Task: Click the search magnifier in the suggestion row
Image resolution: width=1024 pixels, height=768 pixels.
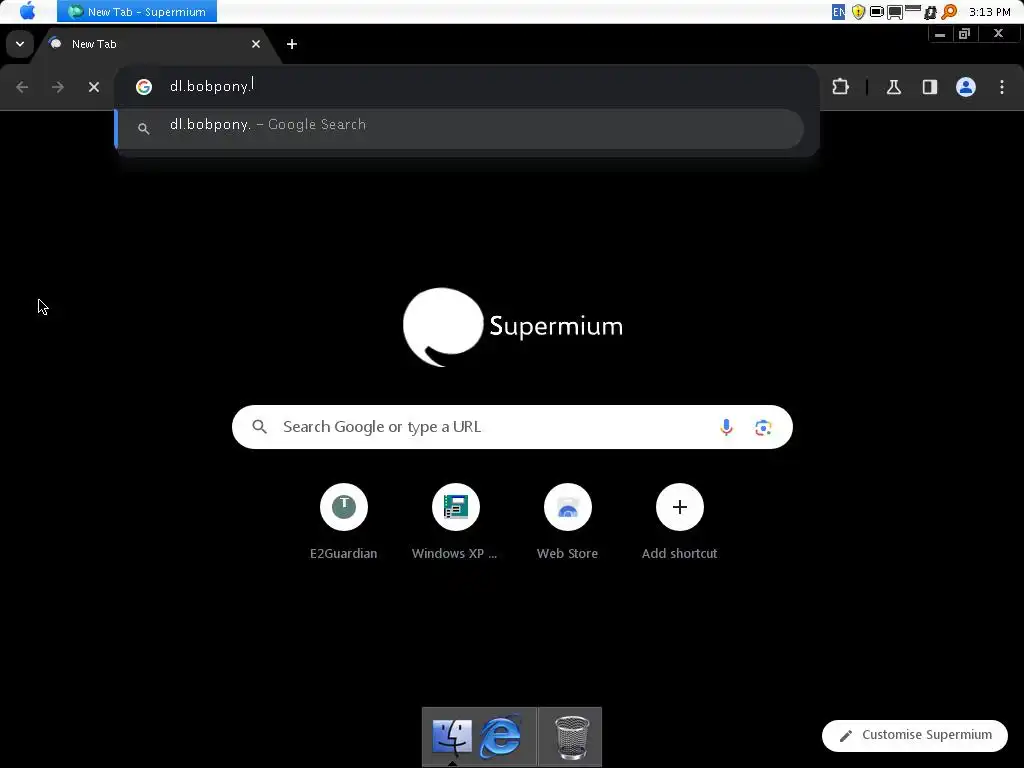Action: [x=144, y=129]
